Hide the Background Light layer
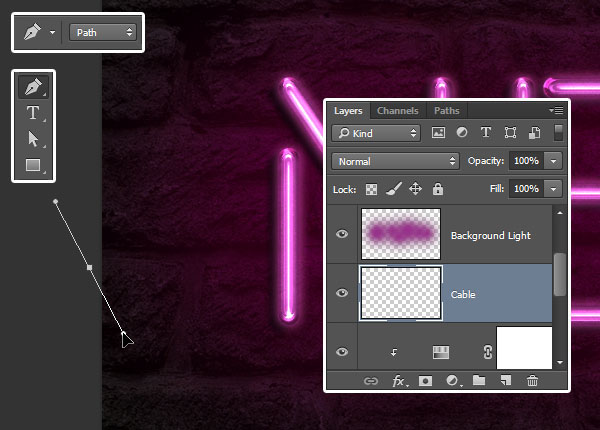 343,234
